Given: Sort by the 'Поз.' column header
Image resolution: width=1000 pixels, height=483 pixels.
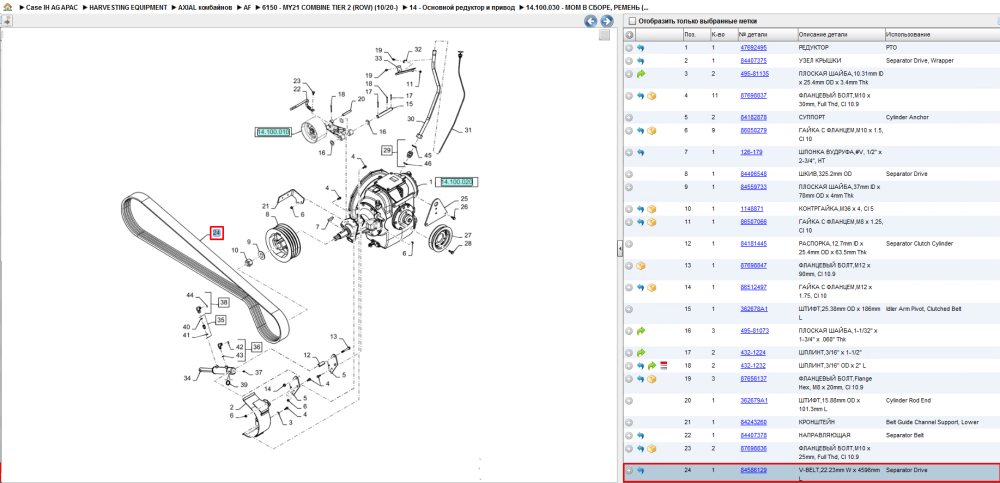Looking at the screenshot, I should pyautogui.click(x=695, y=34).
